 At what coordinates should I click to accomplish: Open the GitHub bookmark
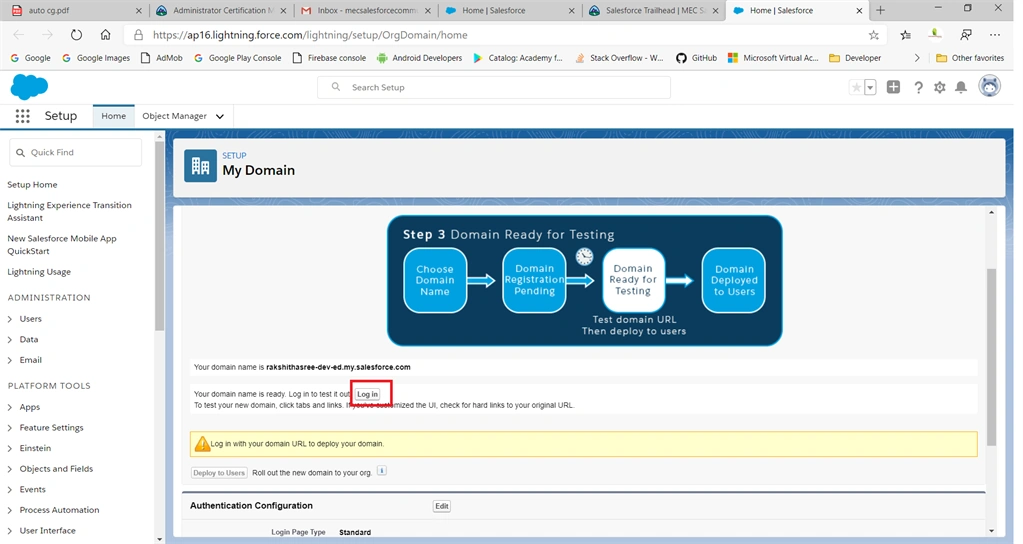(696, 58)
